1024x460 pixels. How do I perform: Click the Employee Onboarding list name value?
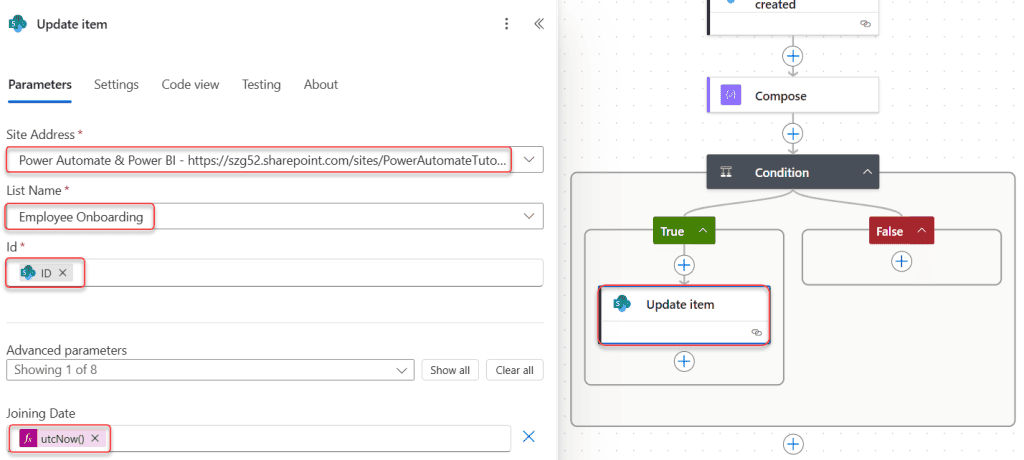pos(81,217)
